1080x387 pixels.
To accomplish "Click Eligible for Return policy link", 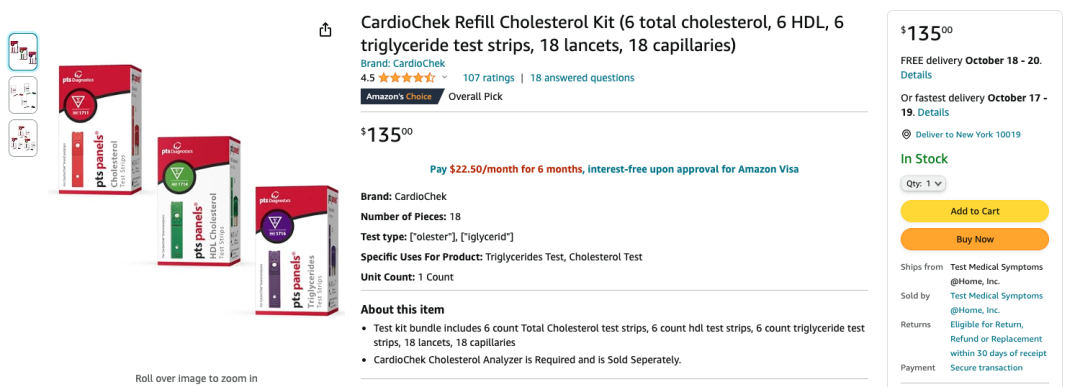I will pos(998,339).
